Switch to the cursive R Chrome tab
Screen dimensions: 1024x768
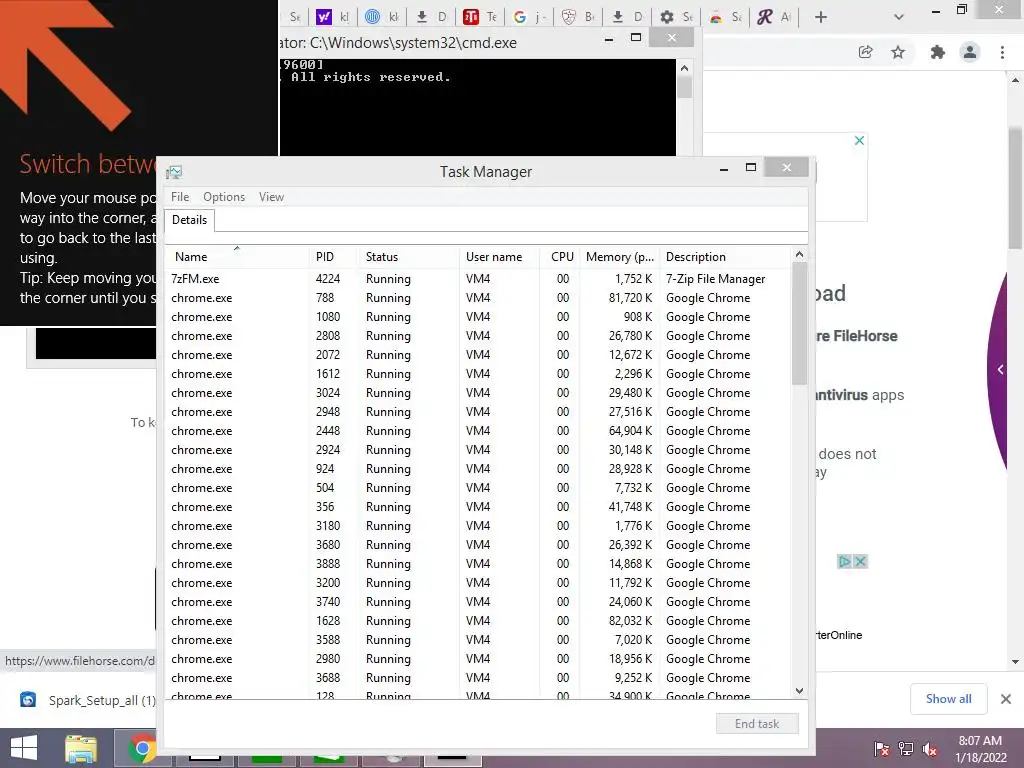pos(774,17)
